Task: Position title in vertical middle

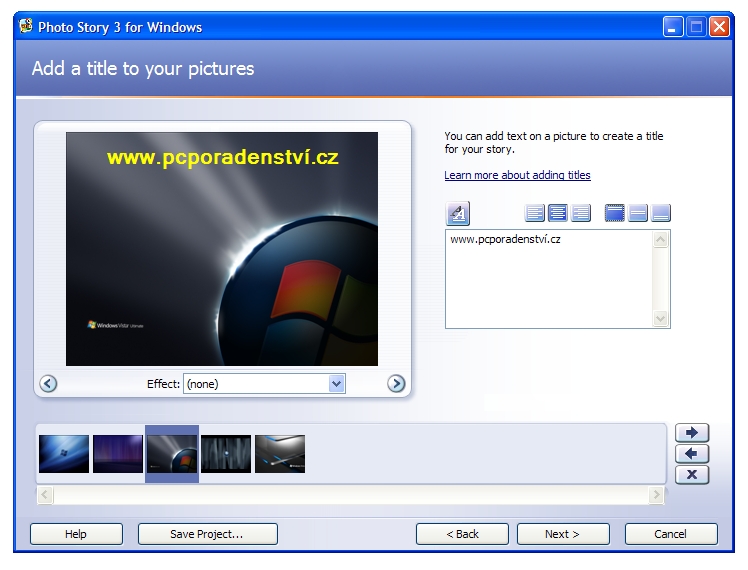Action: click(638, 213)
